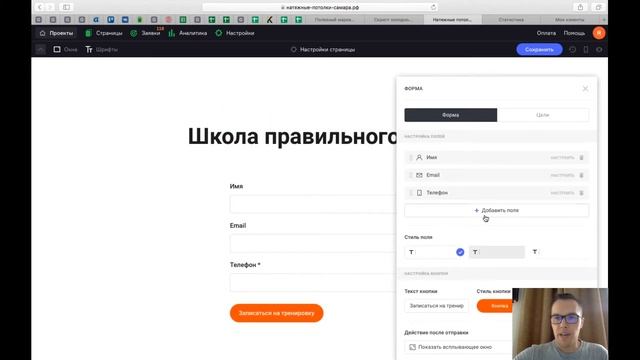Open Настроить for the Email field
Image resolution: width=640 pixels, height=360 pixels.
tap(562, 175)
